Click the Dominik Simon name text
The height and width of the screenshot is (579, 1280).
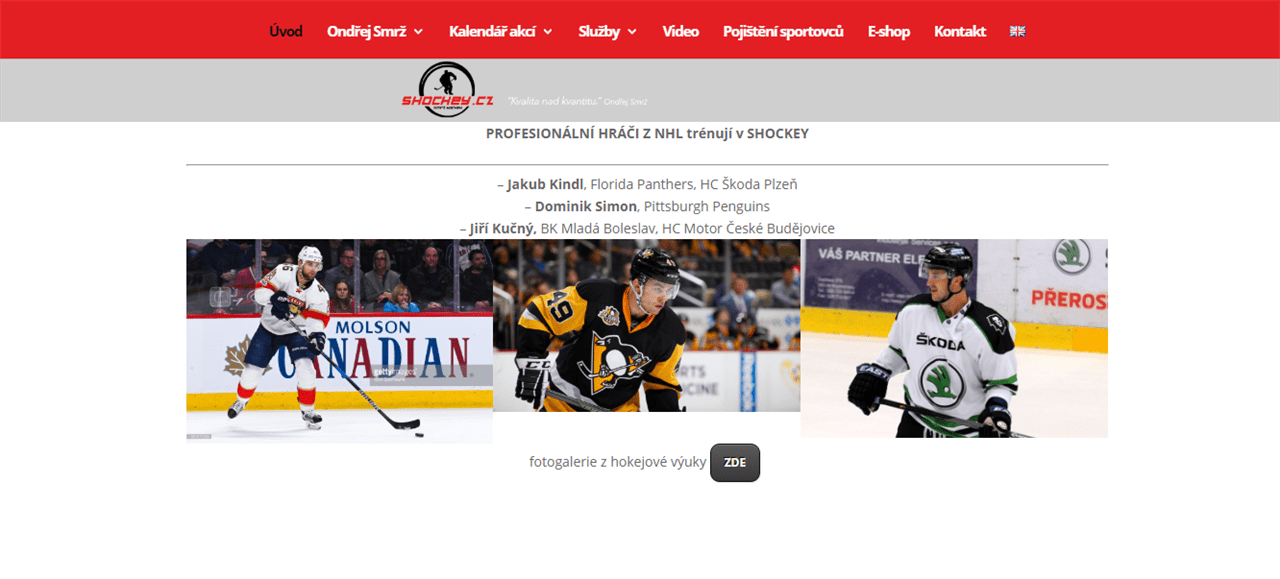point(586,206)
